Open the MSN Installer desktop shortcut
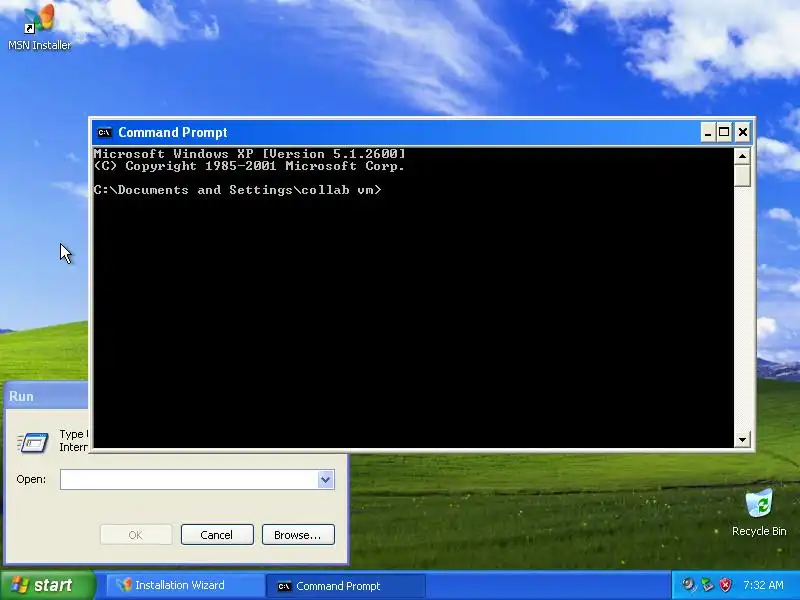The image size is (800, 600). click(39, 27)
